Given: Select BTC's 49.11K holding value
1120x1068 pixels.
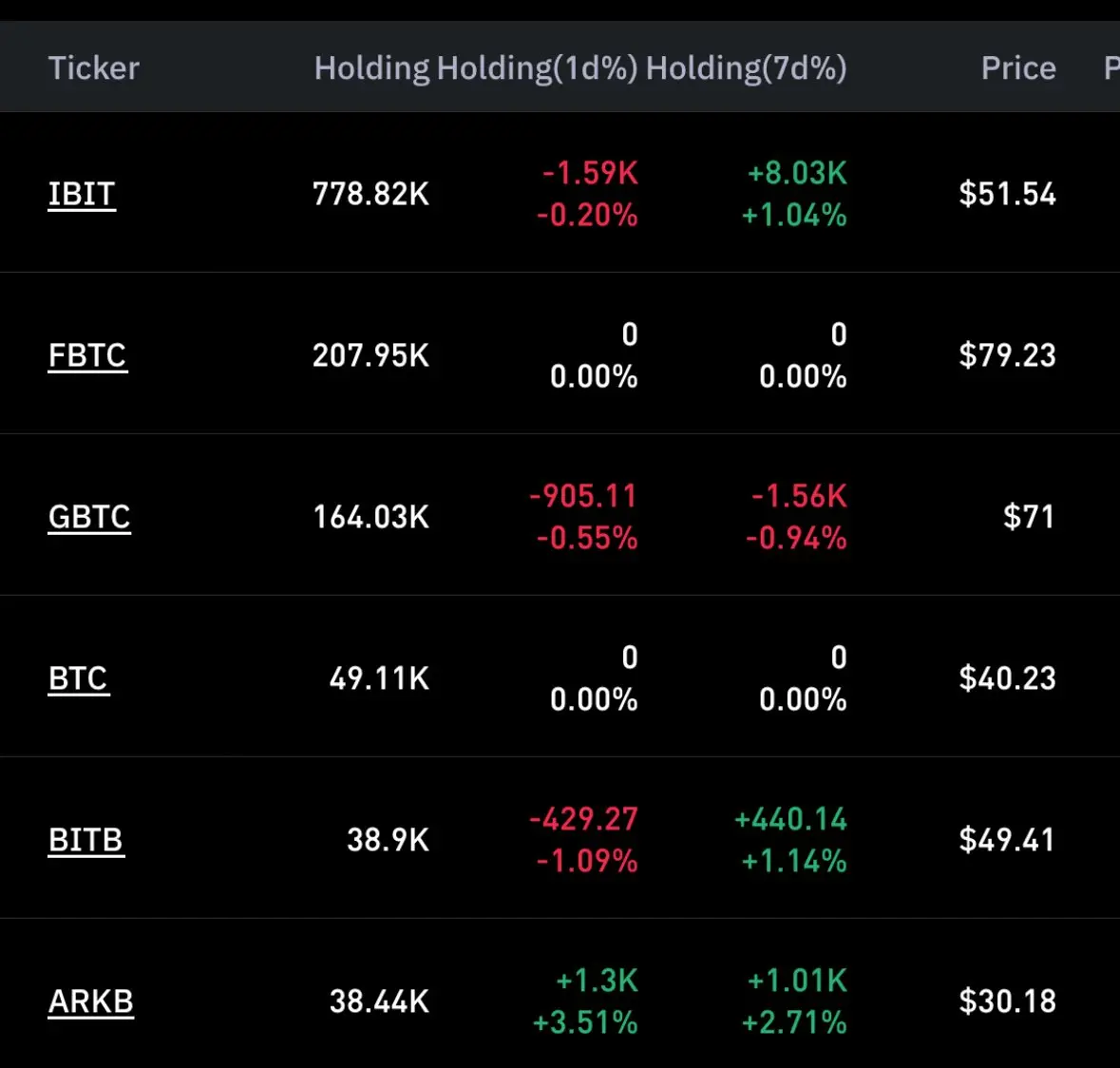Looking at the screenshot, I should tap(379, 678).
